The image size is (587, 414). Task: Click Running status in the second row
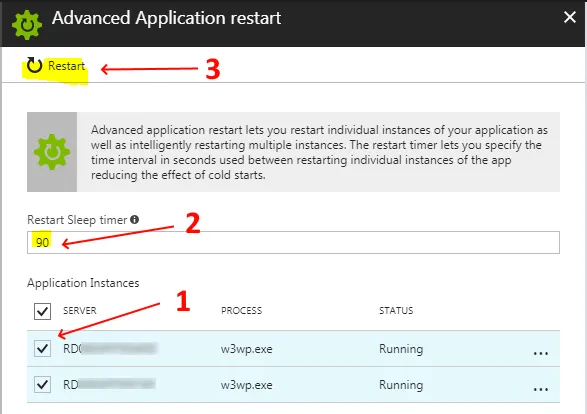(401, 385)
